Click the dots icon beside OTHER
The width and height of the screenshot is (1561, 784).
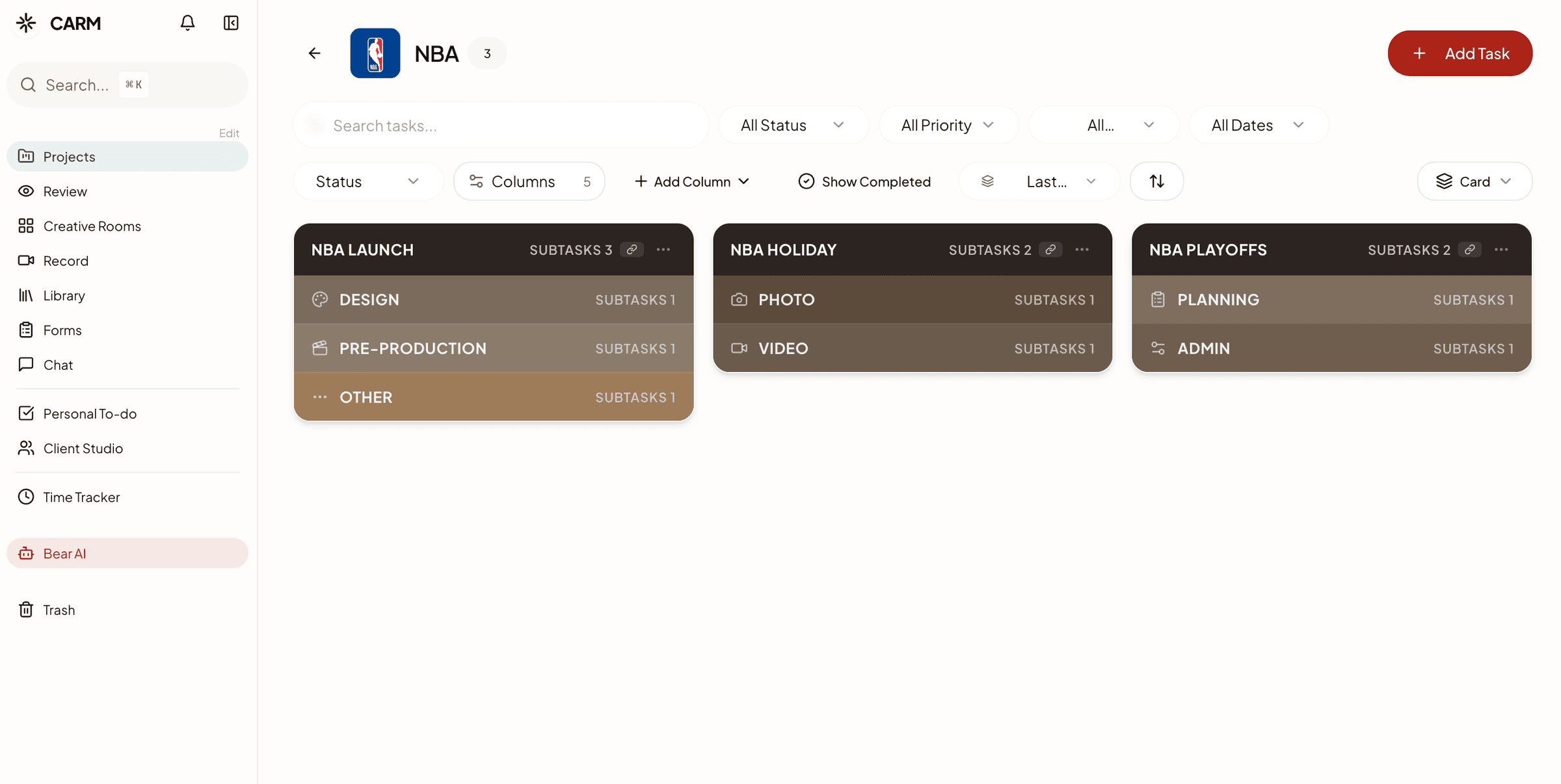pos(320,397)
